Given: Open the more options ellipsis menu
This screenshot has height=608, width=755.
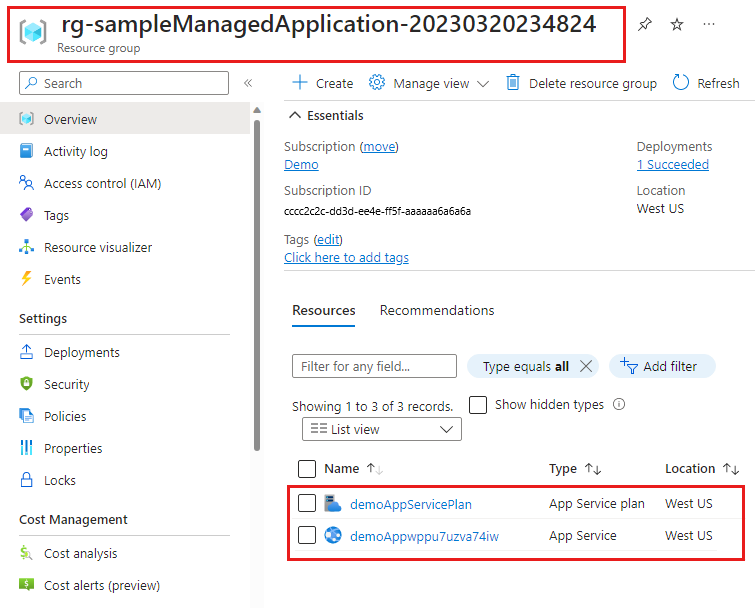Looking at the screenshot, I should point(709,25).
